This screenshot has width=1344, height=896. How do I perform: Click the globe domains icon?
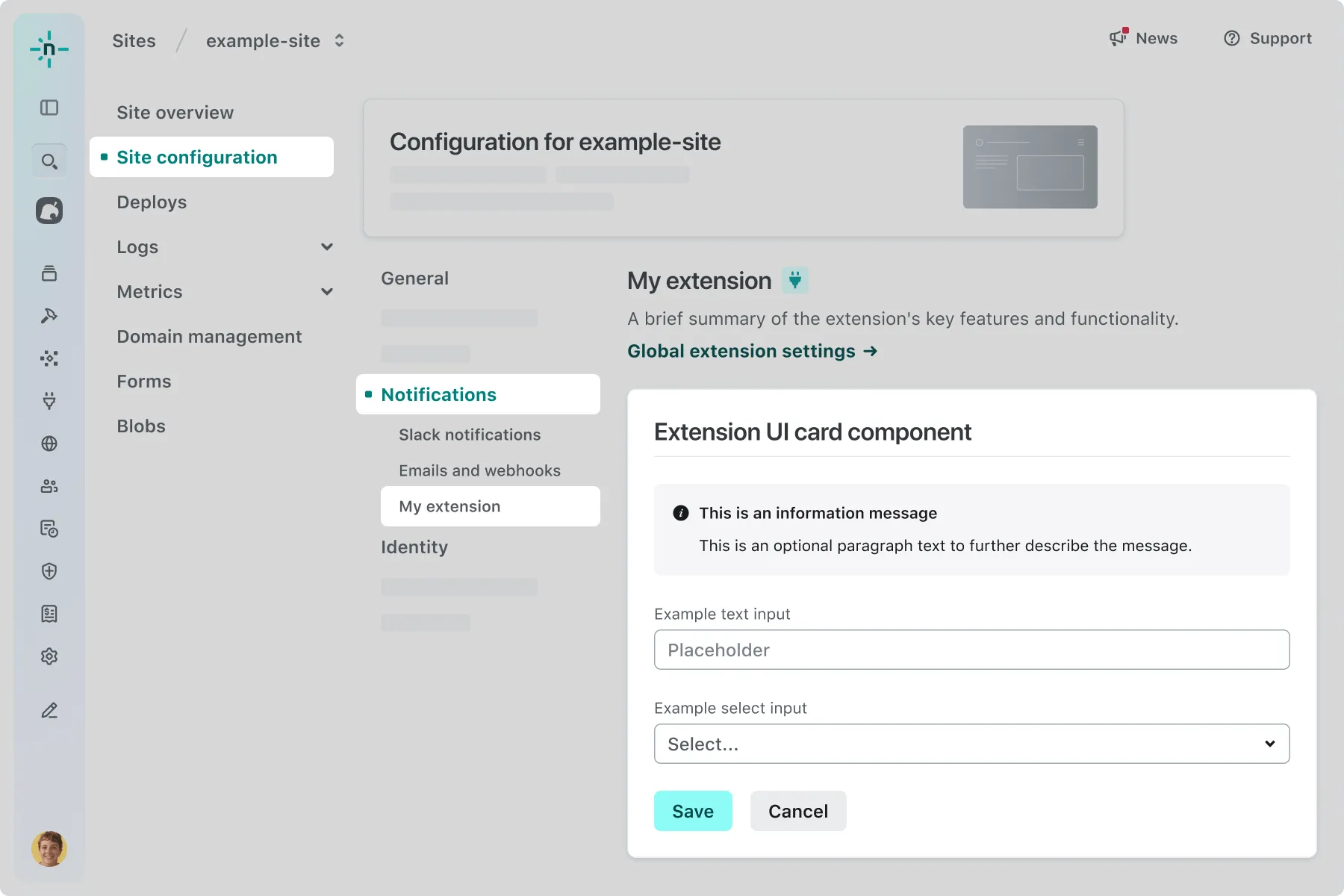49,444
